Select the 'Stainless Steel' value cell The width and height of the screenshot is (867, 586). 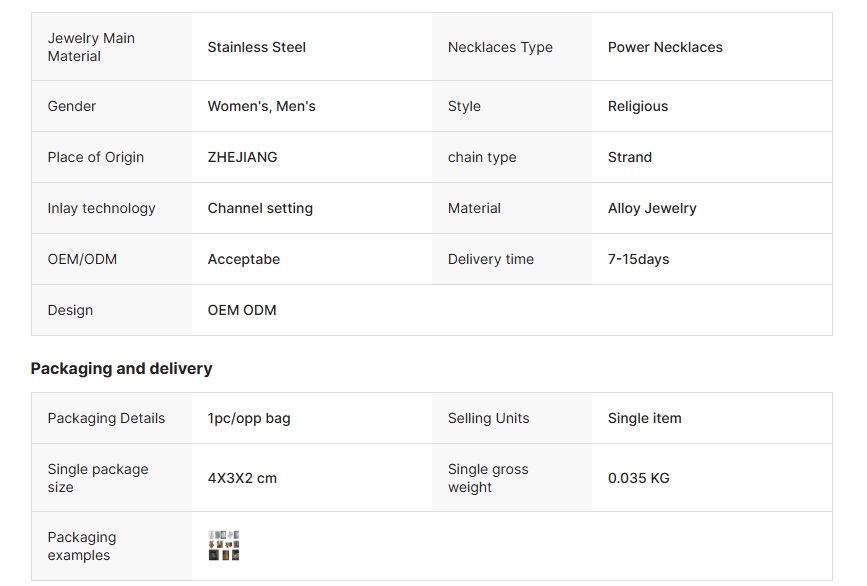(257, 47)
